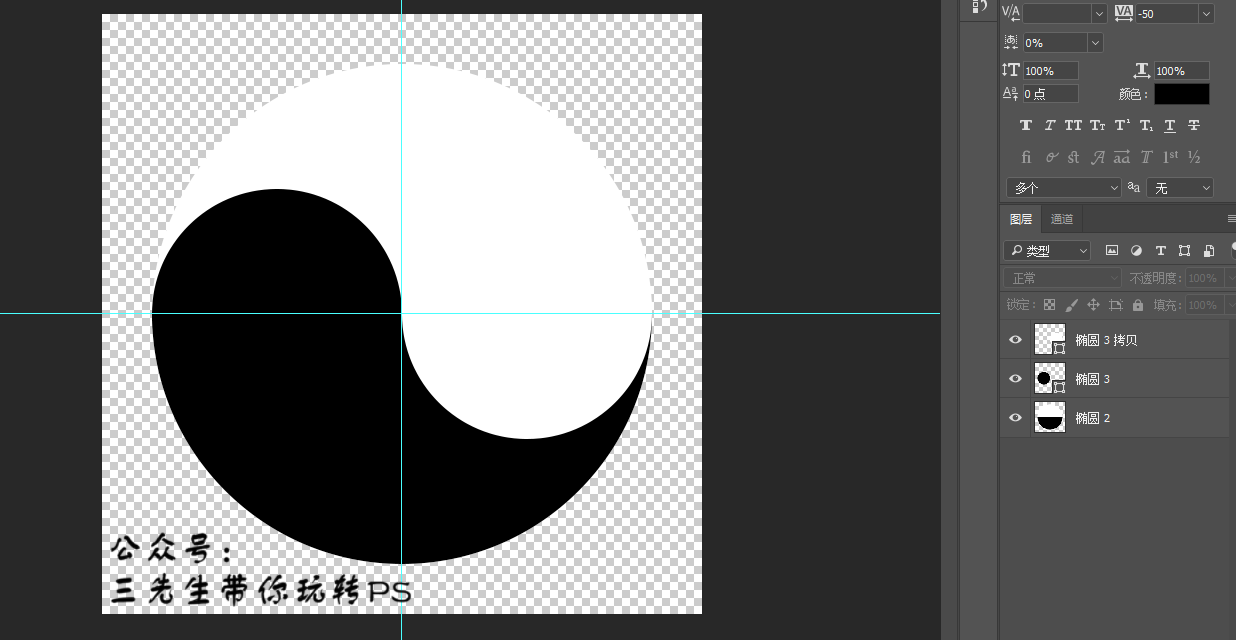Filter layers by shape layer icon
The width and height of the screenshot is (1236, 640).
tap(1184, 251)
